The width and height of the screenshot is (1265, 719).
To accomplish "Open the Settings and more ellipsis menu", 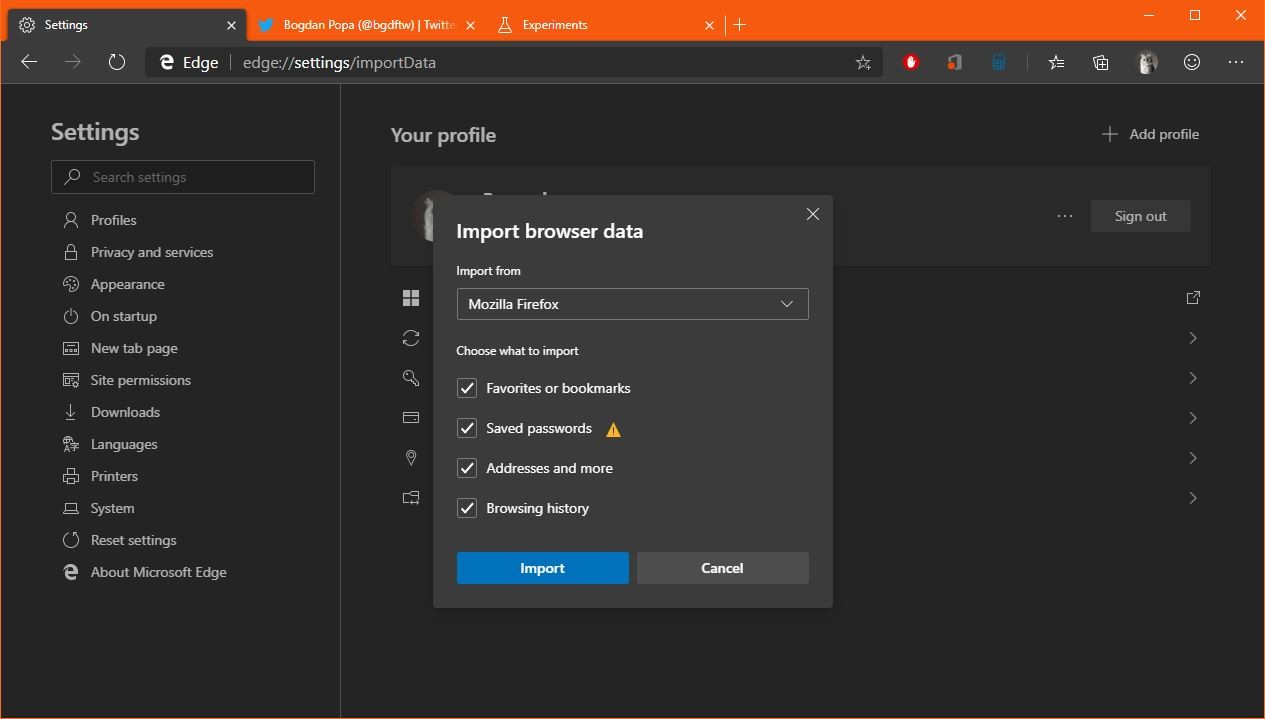I will (1236, 62).
